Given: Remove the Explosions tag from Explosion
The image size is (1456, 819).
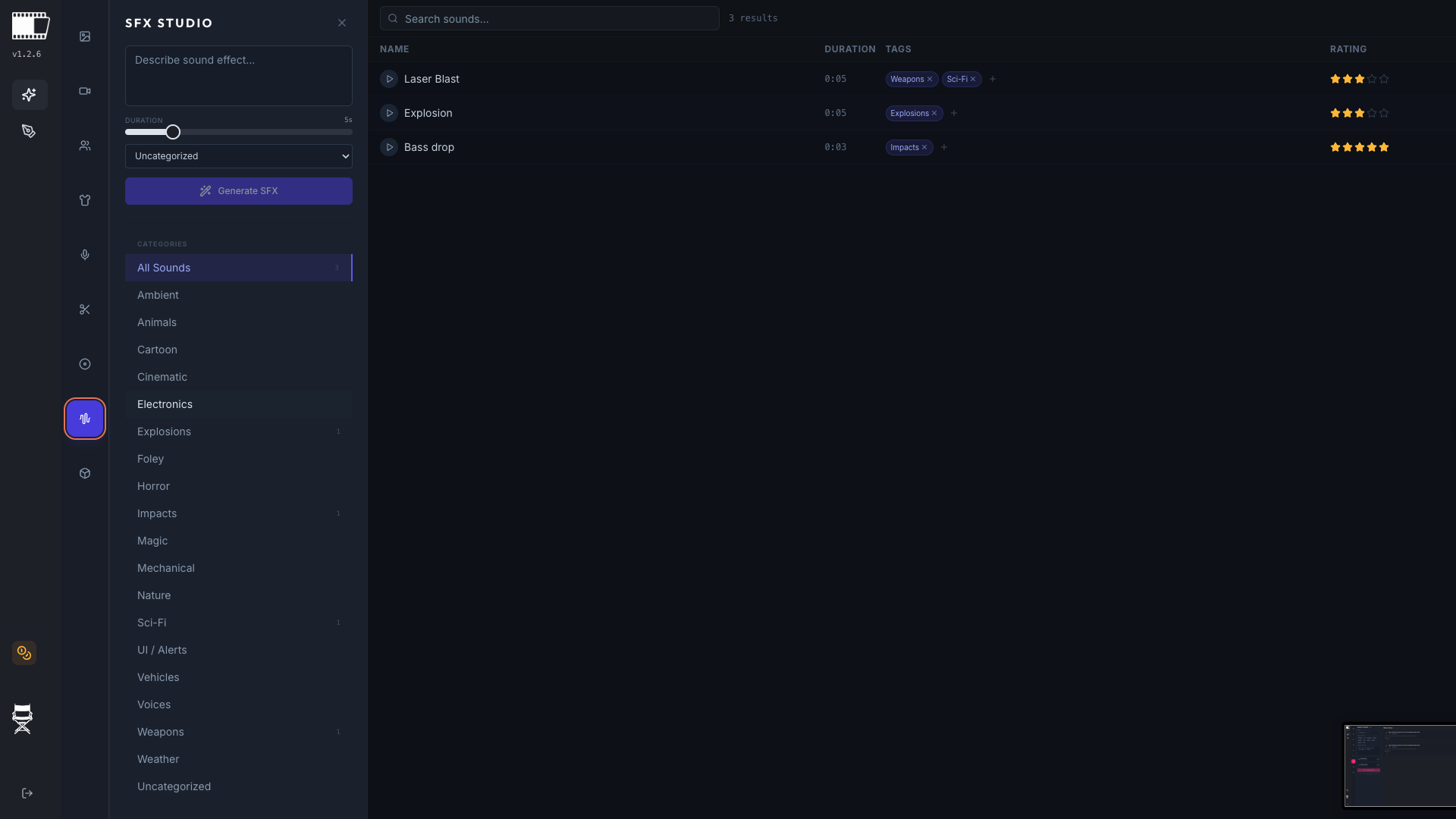Looking at the screenshot, I should point(934,113).
